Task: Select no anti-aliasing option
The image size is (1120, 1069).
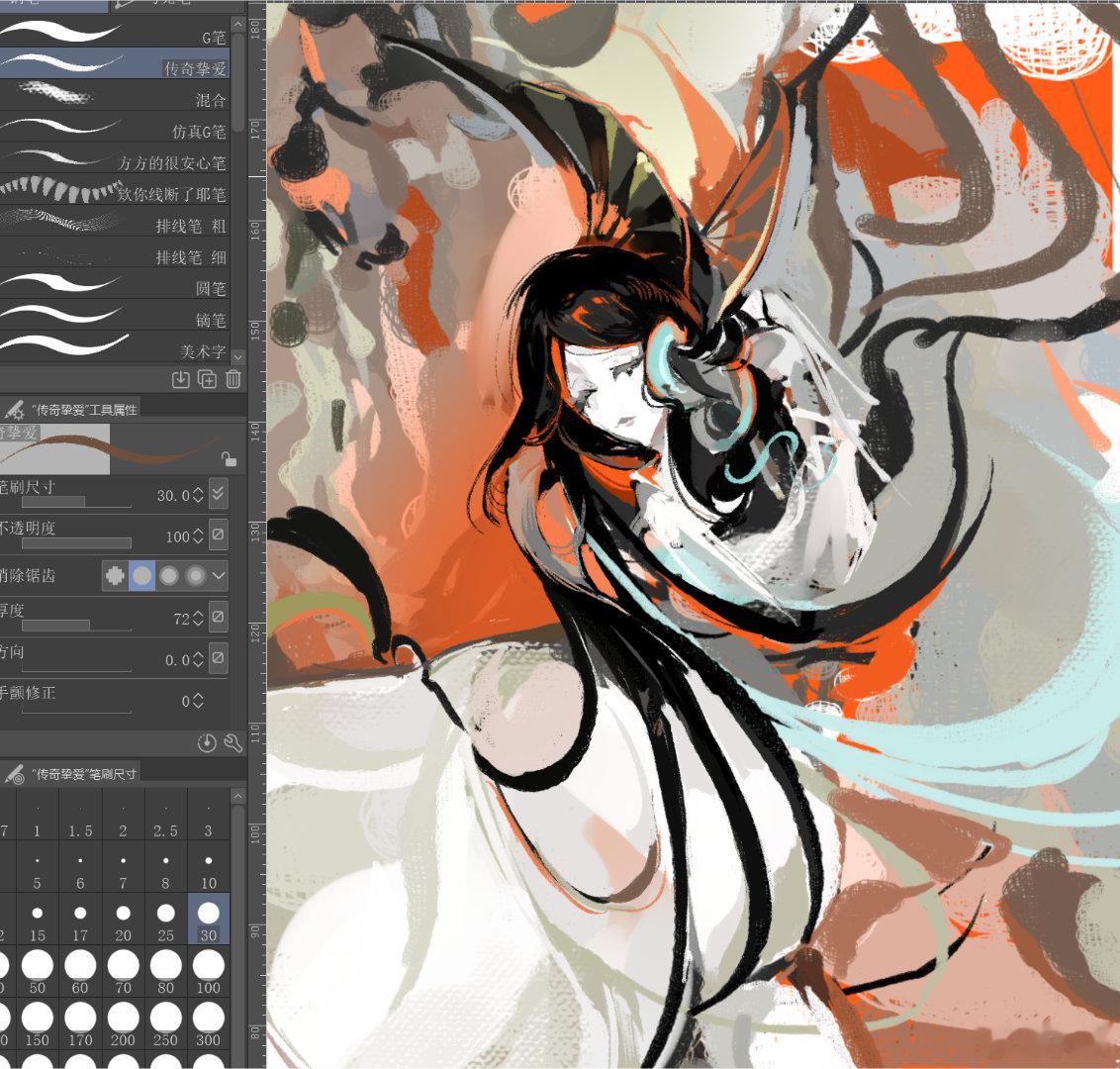Action: [x=115, y=575]
